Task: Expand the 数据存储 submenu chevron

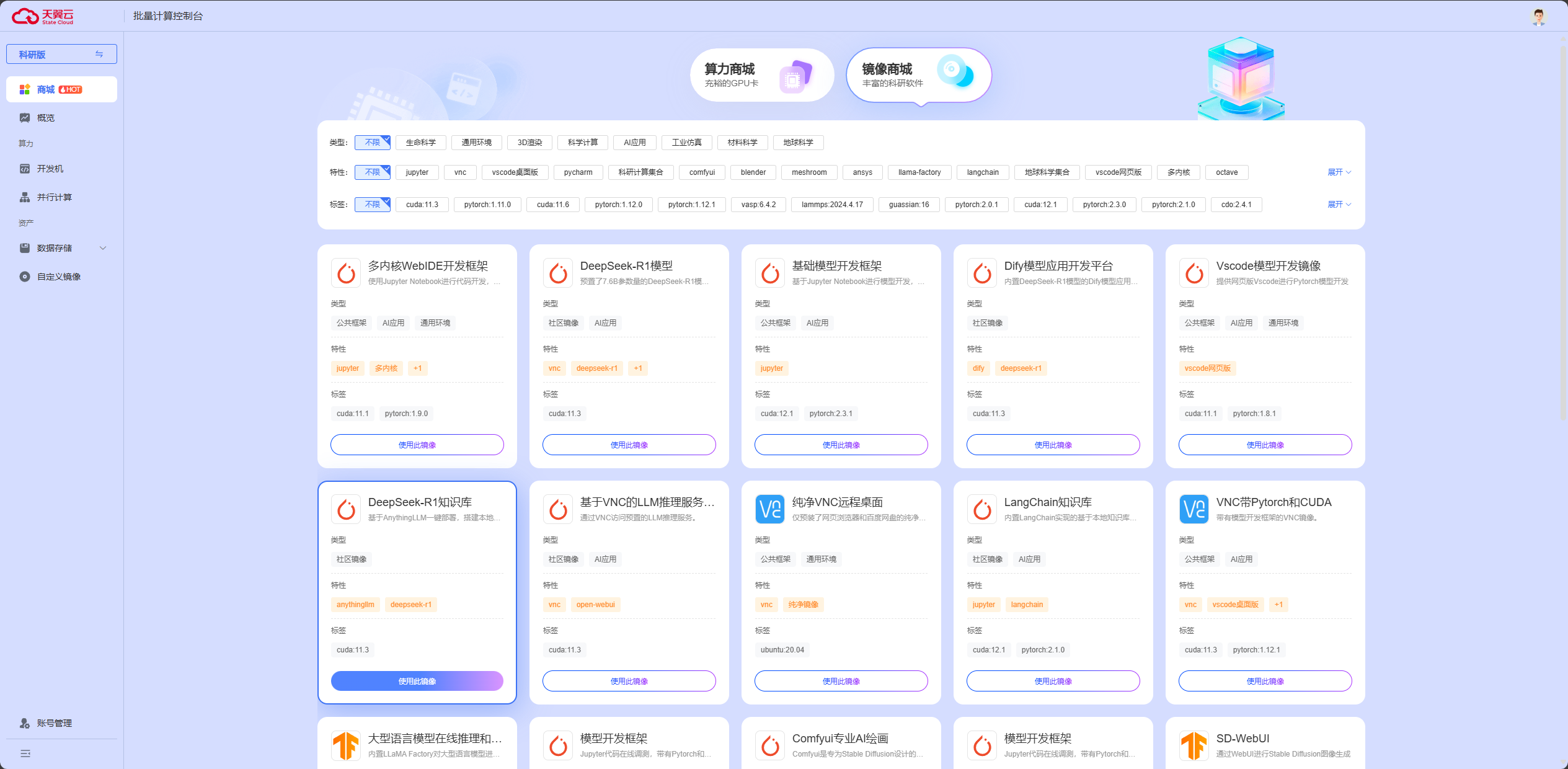Action: pyautogui.click(x=103, y=248)
